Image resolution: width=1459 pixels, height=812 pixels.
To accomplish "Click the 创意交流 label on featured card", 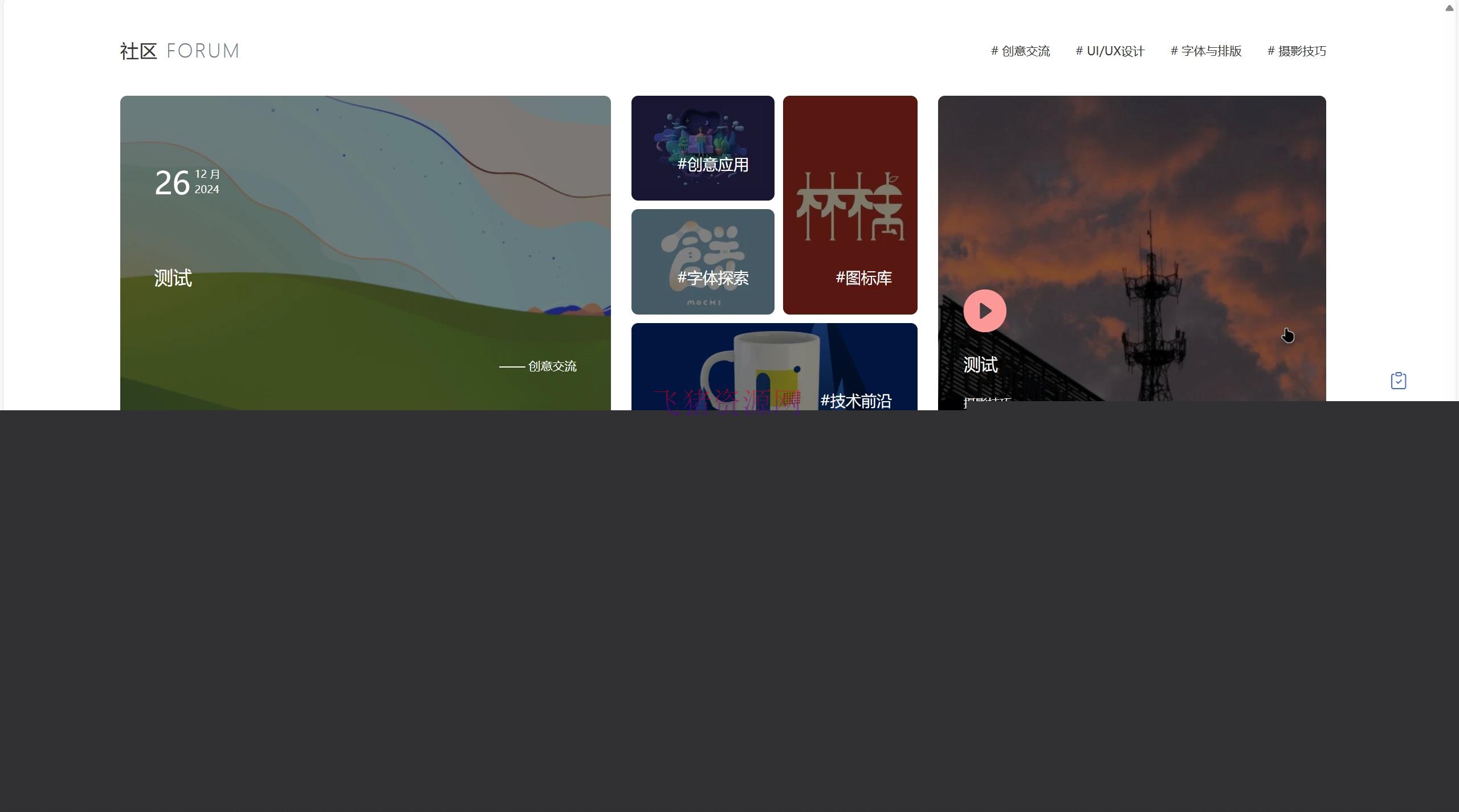I will point(552,366).
